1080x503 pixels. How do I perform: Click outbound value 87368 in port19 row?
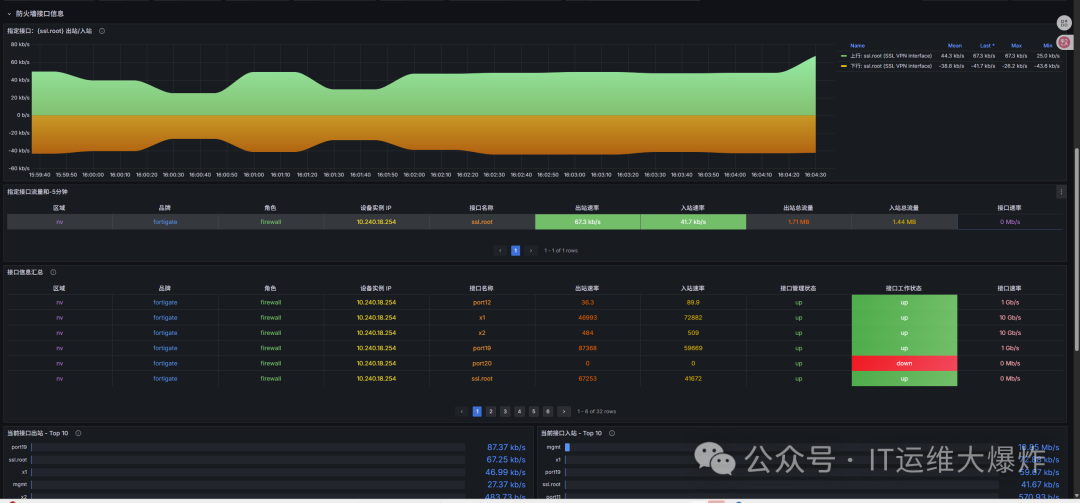point(588,348)
